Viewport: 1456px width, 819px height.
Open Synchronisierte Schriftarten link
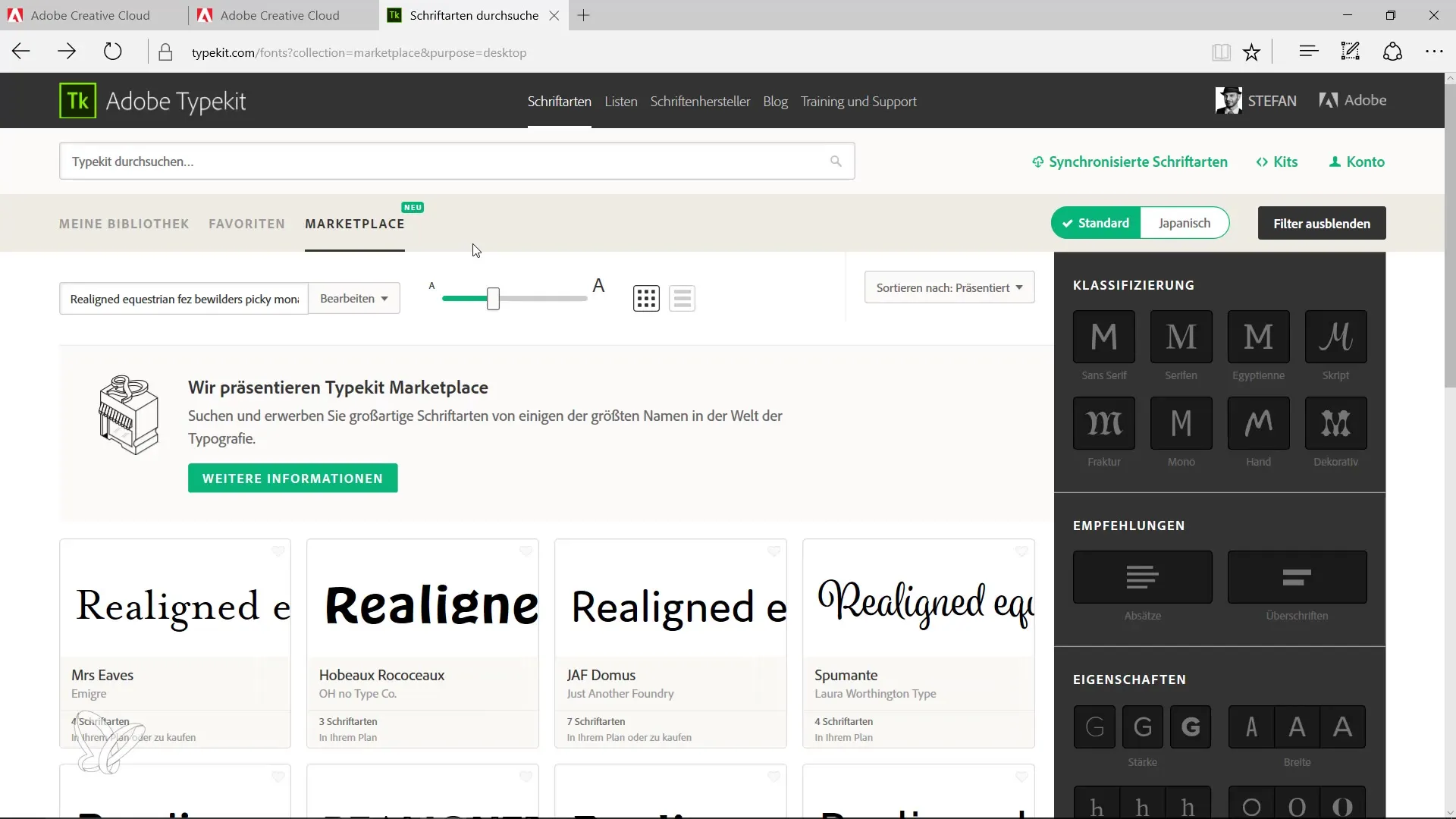point(1130,162)
